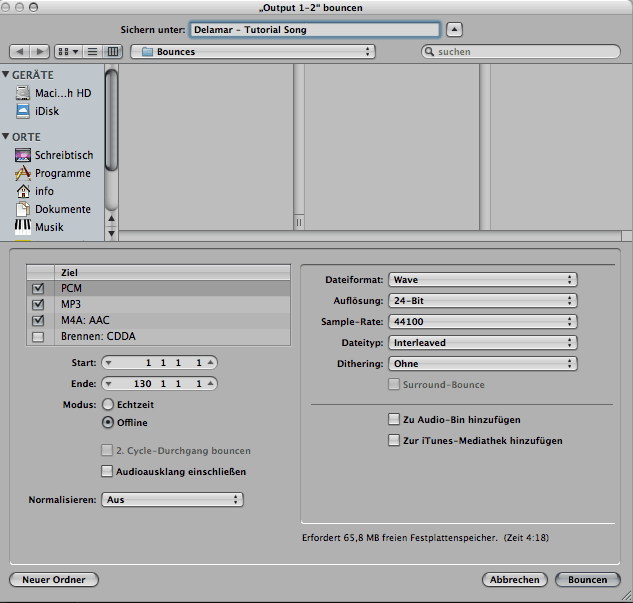Click the column divider resize handle
The height and width of the screenshot is (603, 633).
(x=299, y=222)
